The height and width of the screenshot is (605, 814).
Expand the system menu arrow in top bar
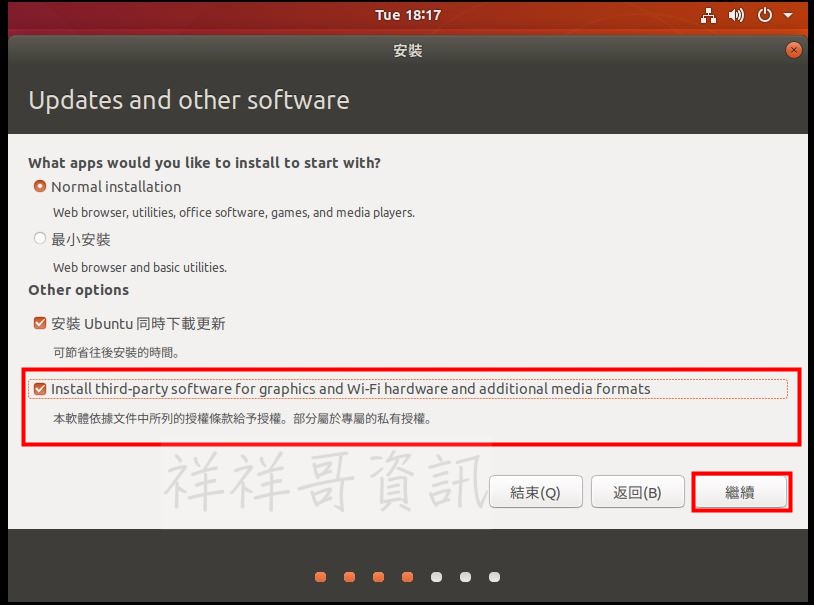788,16
